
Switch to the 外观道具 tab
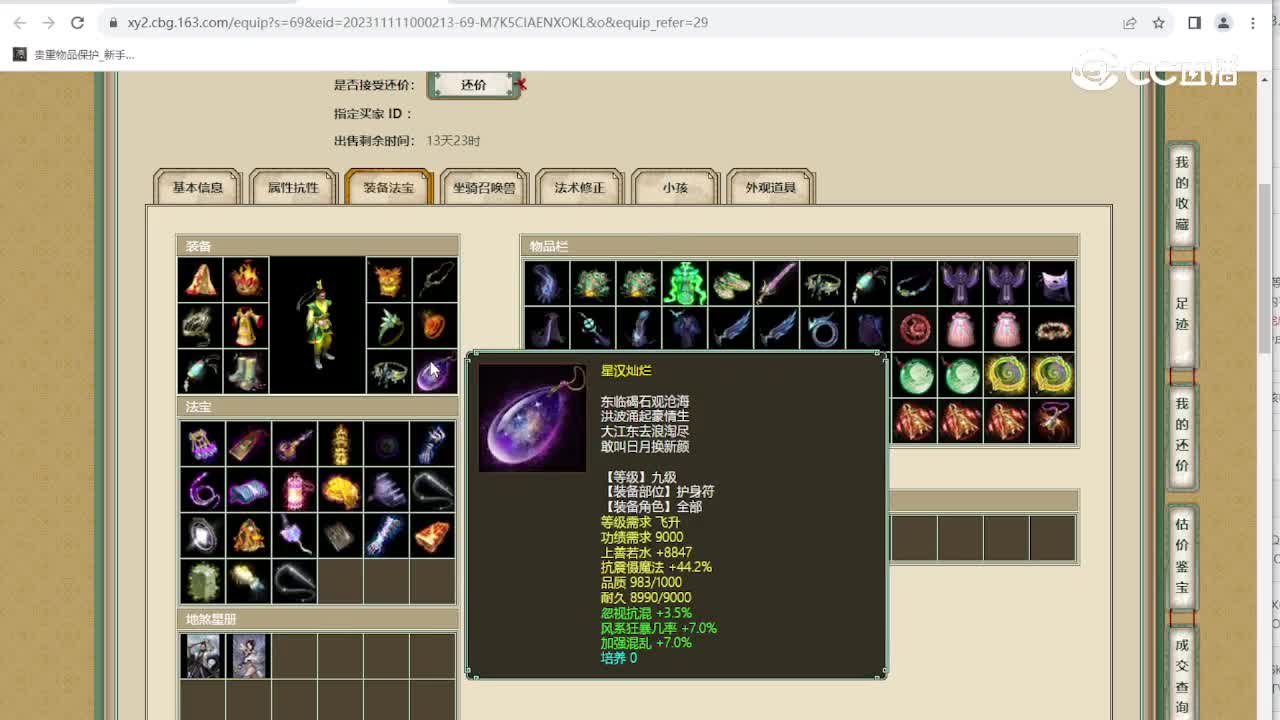(x=771, y=187)
